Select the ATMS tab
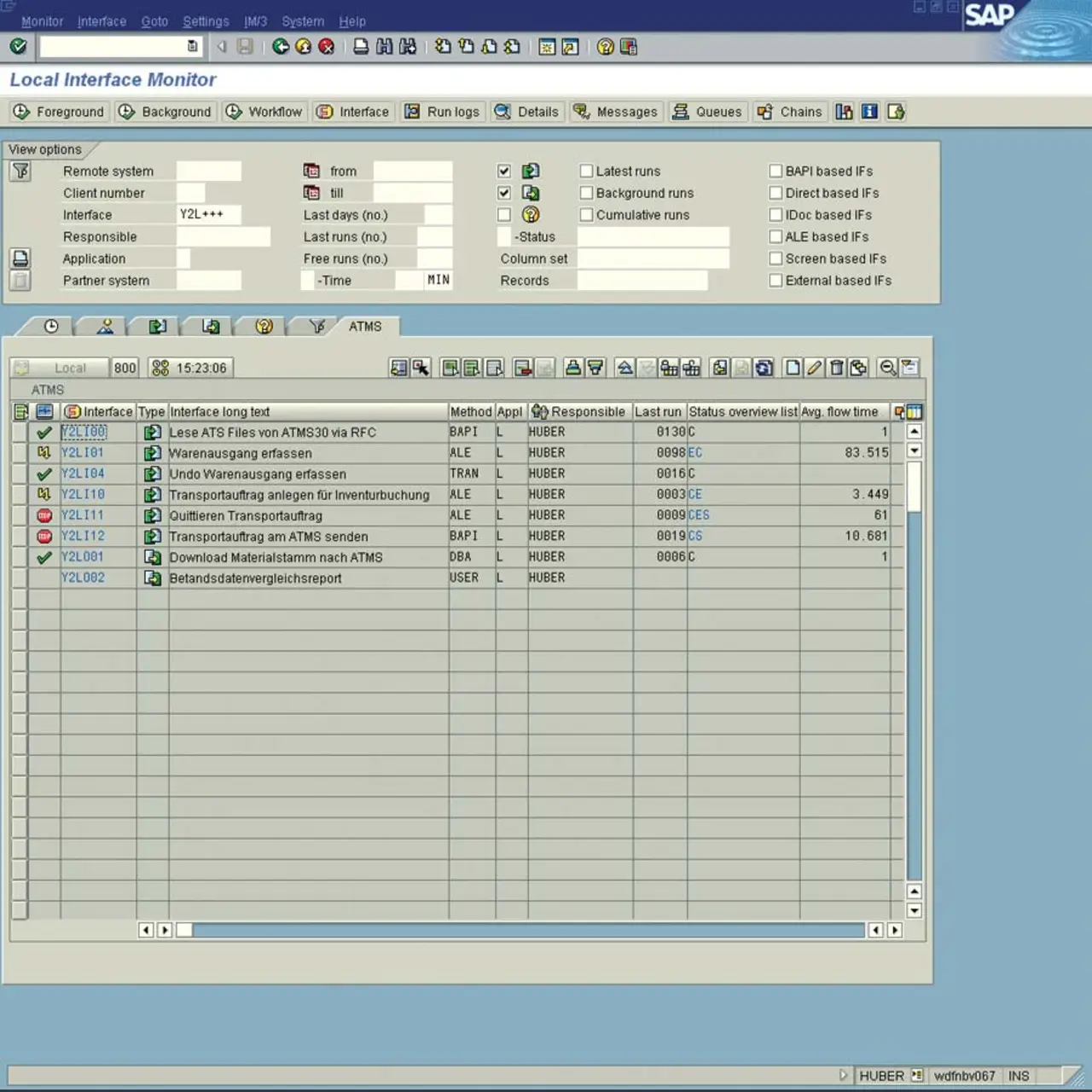The image size is (1092, 1092). (365, 327)
